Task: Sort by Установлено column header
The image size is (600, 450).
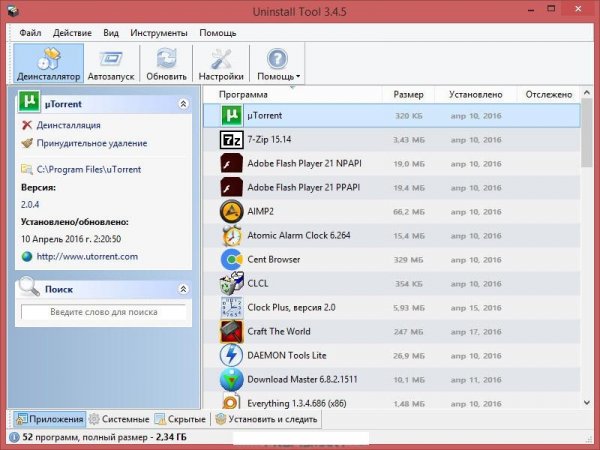Action: 476,95
